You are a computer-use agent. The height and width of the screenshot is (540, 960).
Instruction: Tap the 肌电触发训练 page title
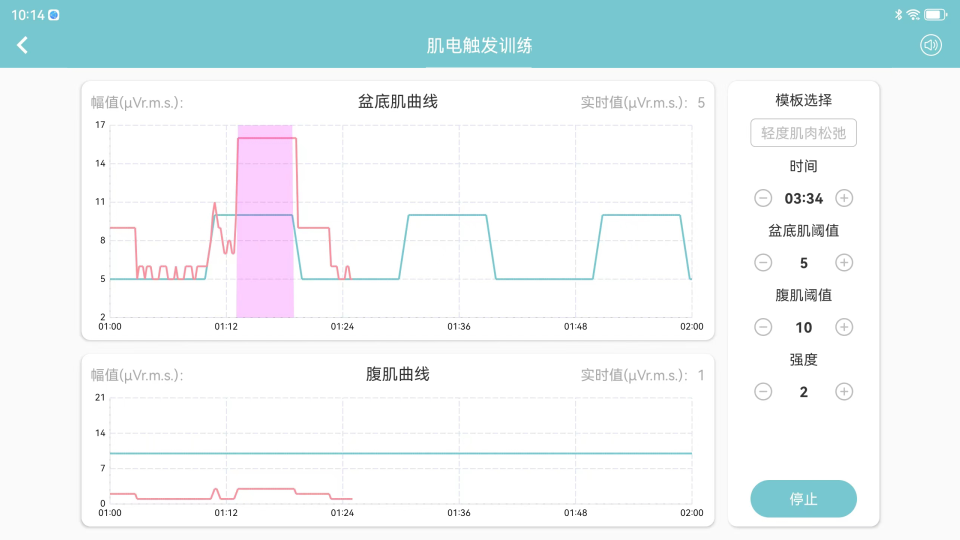pos(479,46)
